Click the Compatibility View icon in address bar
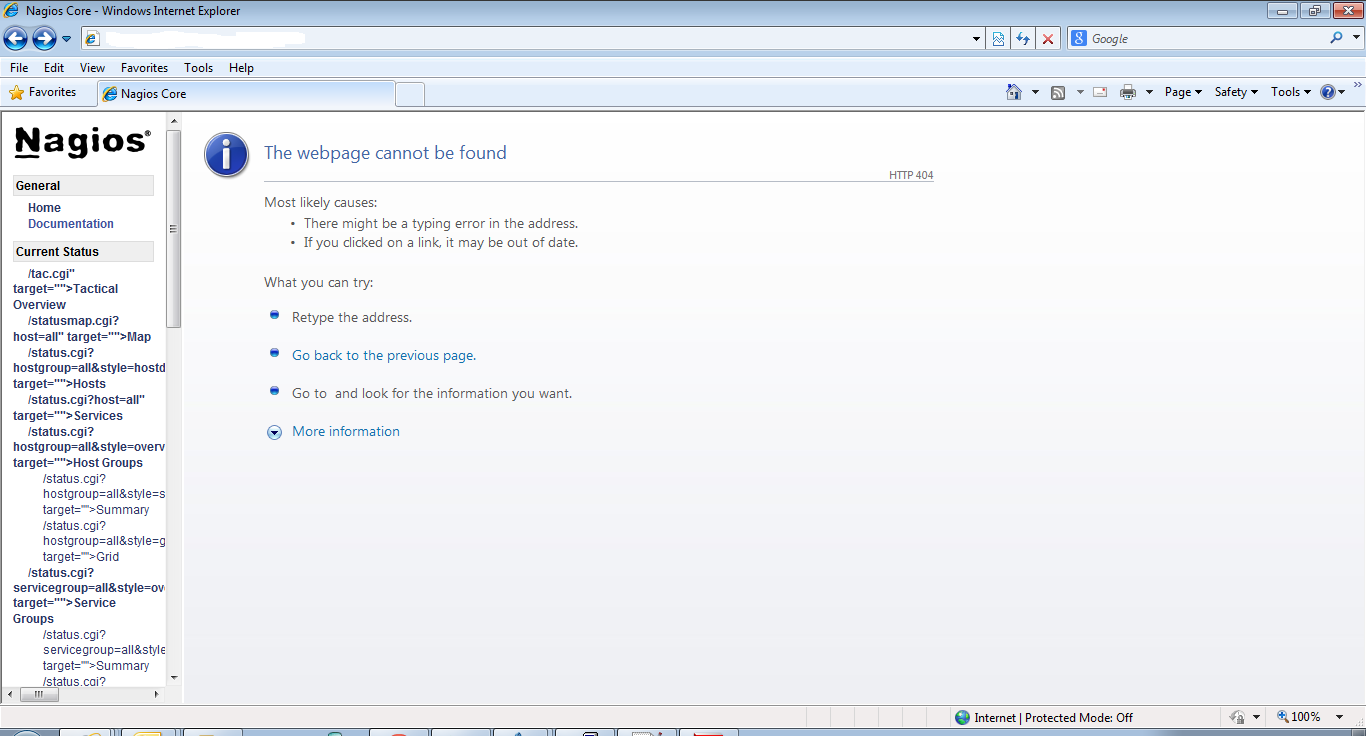The width and height of the screenshot is (1366, 736). coord(998,39)
